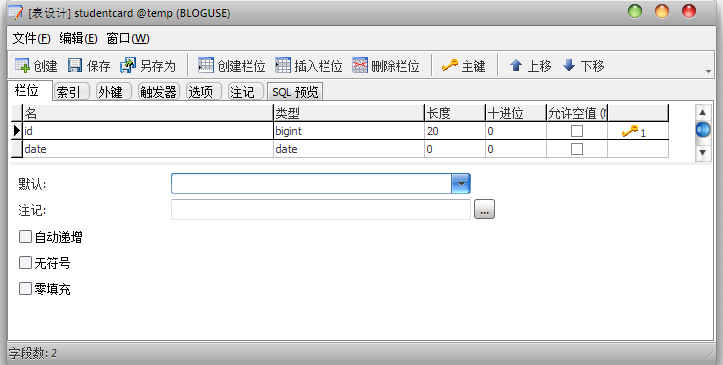The image size is (723, 365).
Task: Click the blue scrollbar thumb of field grid
Action: click(x=703, y=130)
